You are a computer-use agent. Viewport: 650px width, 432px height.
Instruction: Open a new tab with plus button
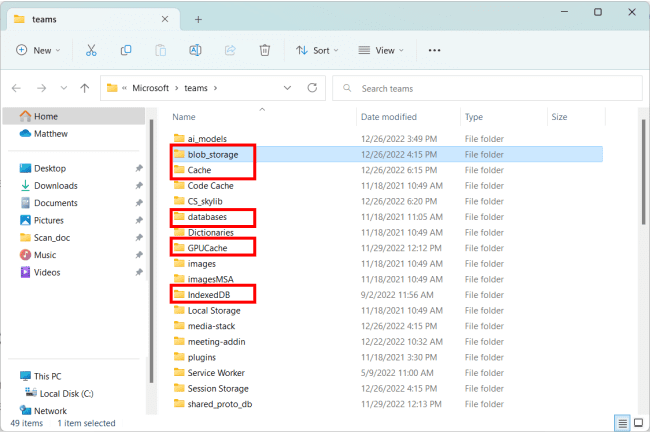pyautogui.click(x=198, y=19)
